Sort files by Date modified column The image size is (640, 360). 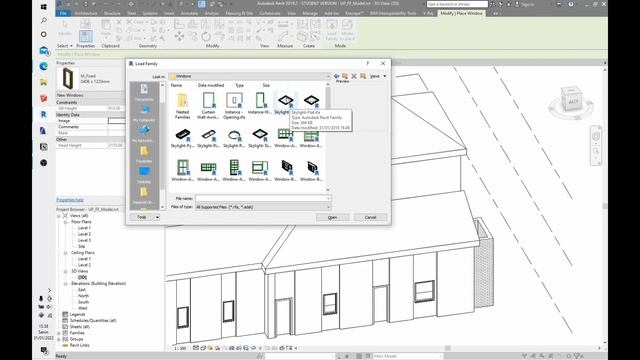pyautogui.click(x=211, y=85)
